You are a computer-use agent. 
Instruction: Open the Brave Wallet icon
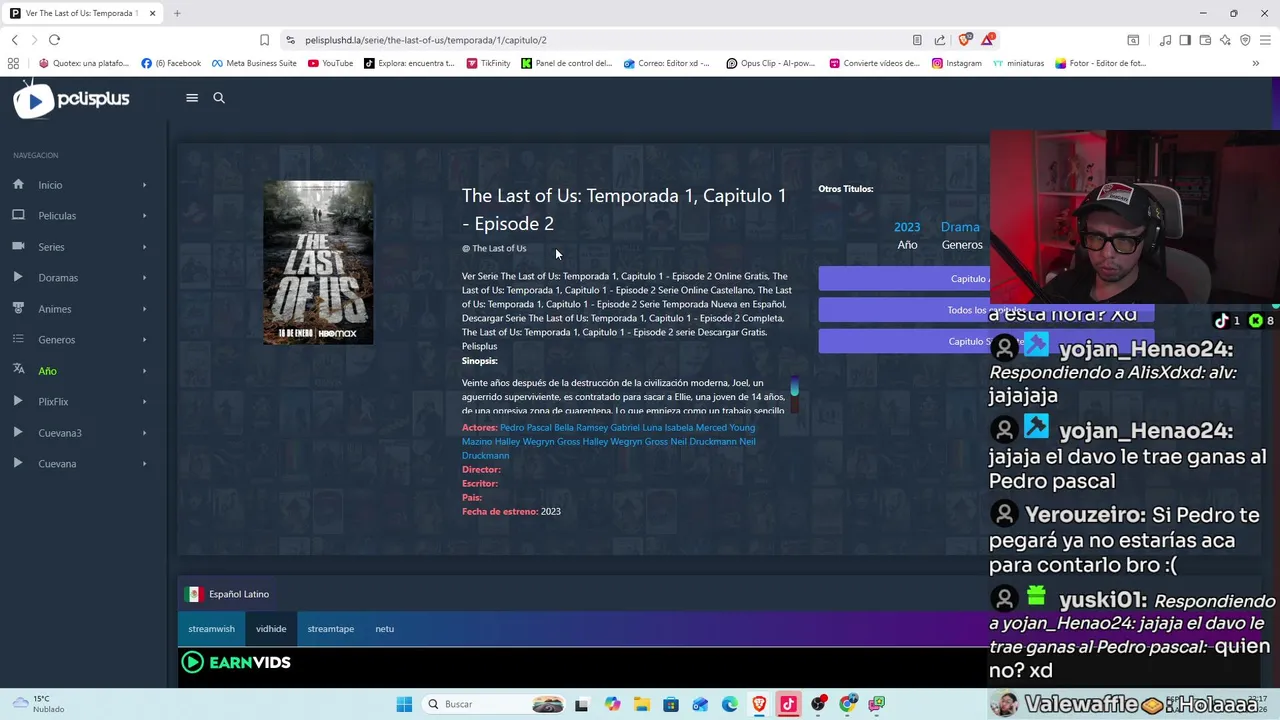click(x=1205, y=40)
